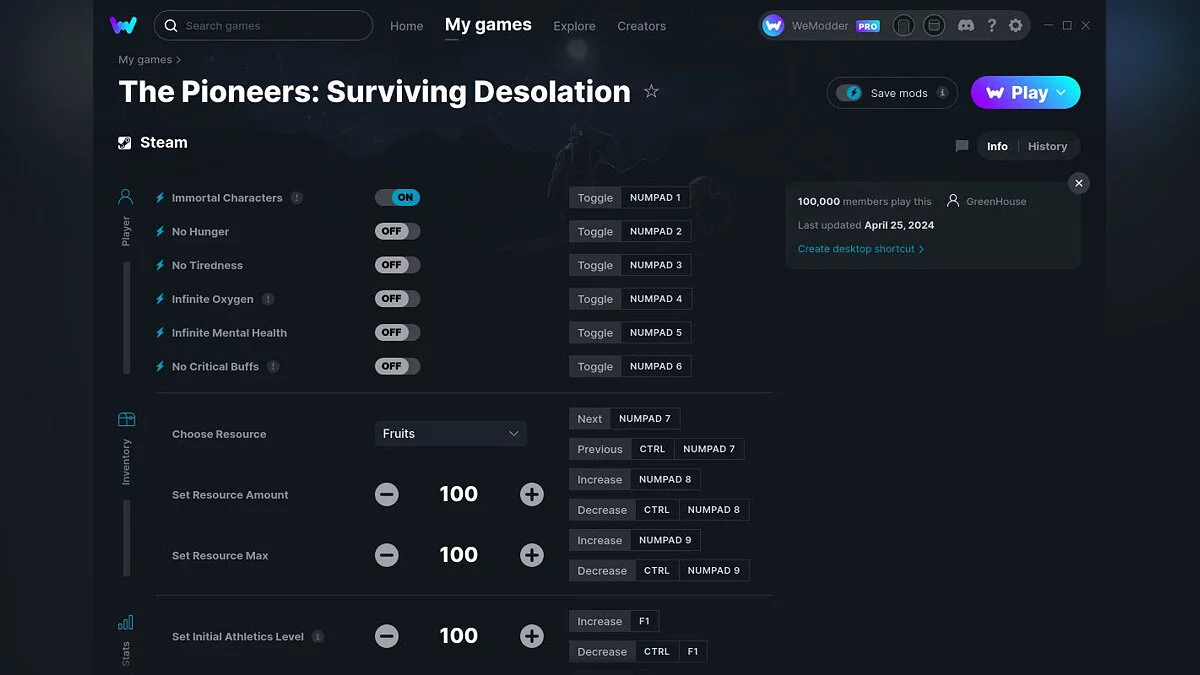Select the Stats bar chart icon in the sidebar
Screen dimensions: 1200x675
[126, 622]
